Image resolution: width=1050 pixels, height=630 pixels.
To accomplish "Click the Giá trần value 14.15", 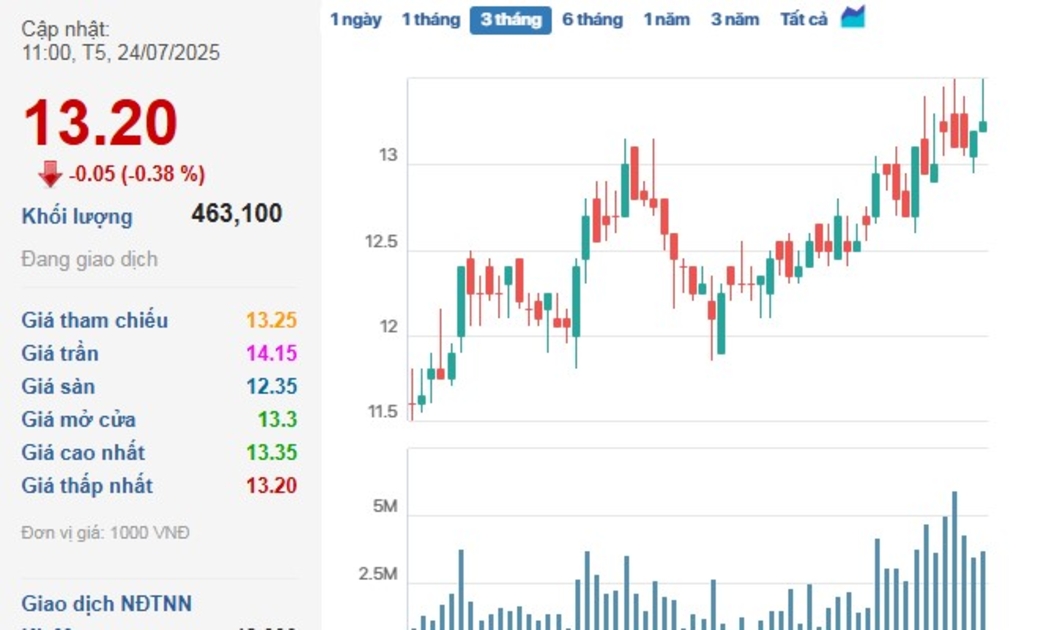I will [272, 353].
